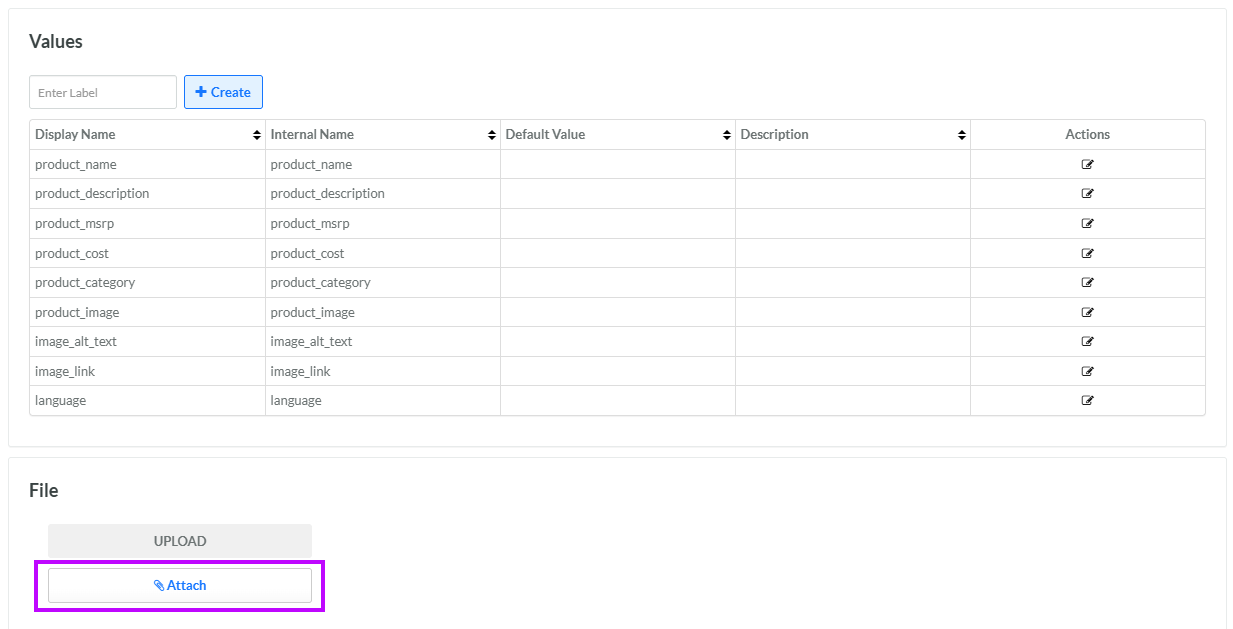1233x629 pixels.
Task: Click the Actions column header
Action: coord(1087,135)
